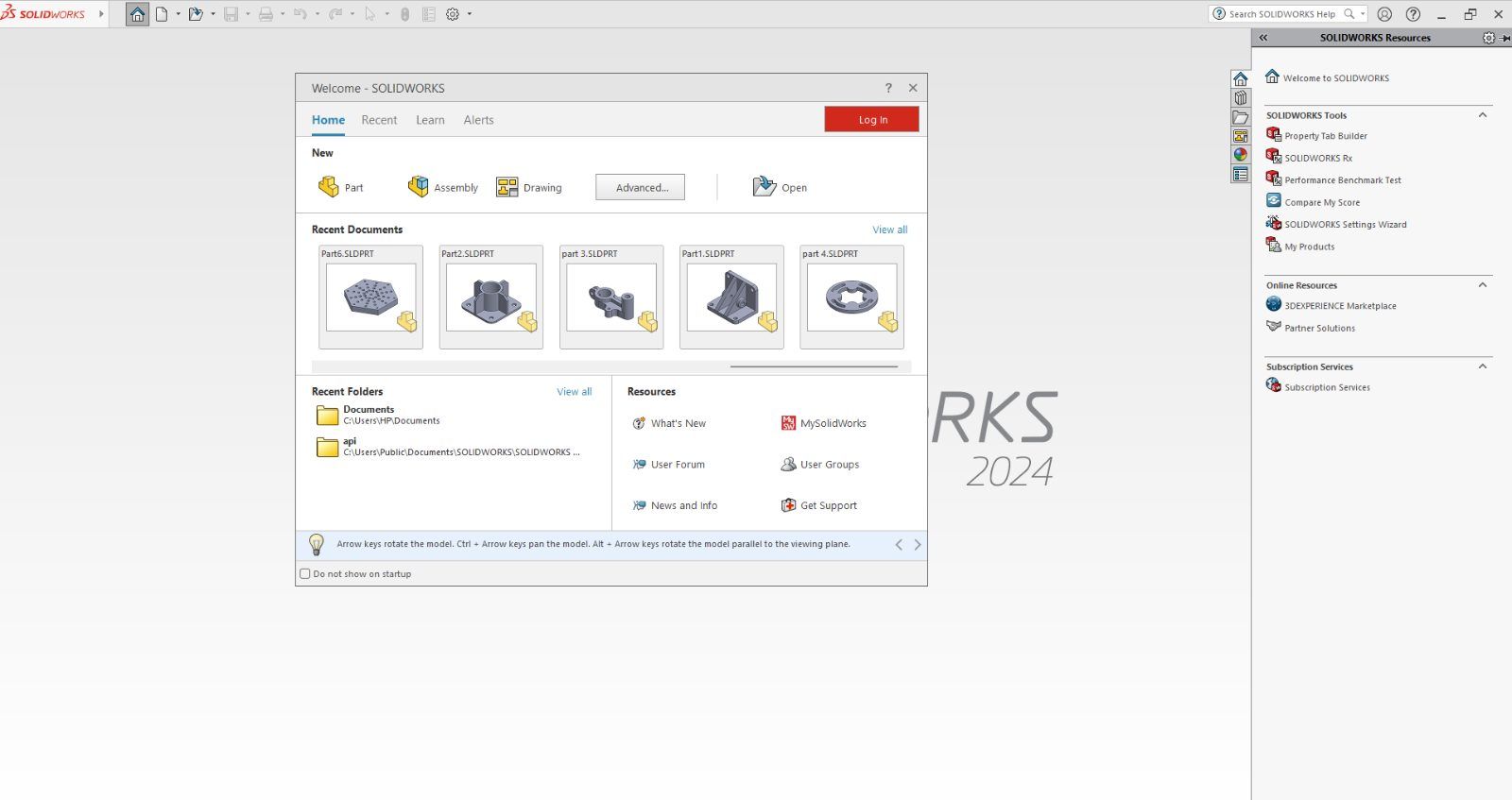Click the Open file icon in dialog

pyautogui.click(x=764, y=186)
